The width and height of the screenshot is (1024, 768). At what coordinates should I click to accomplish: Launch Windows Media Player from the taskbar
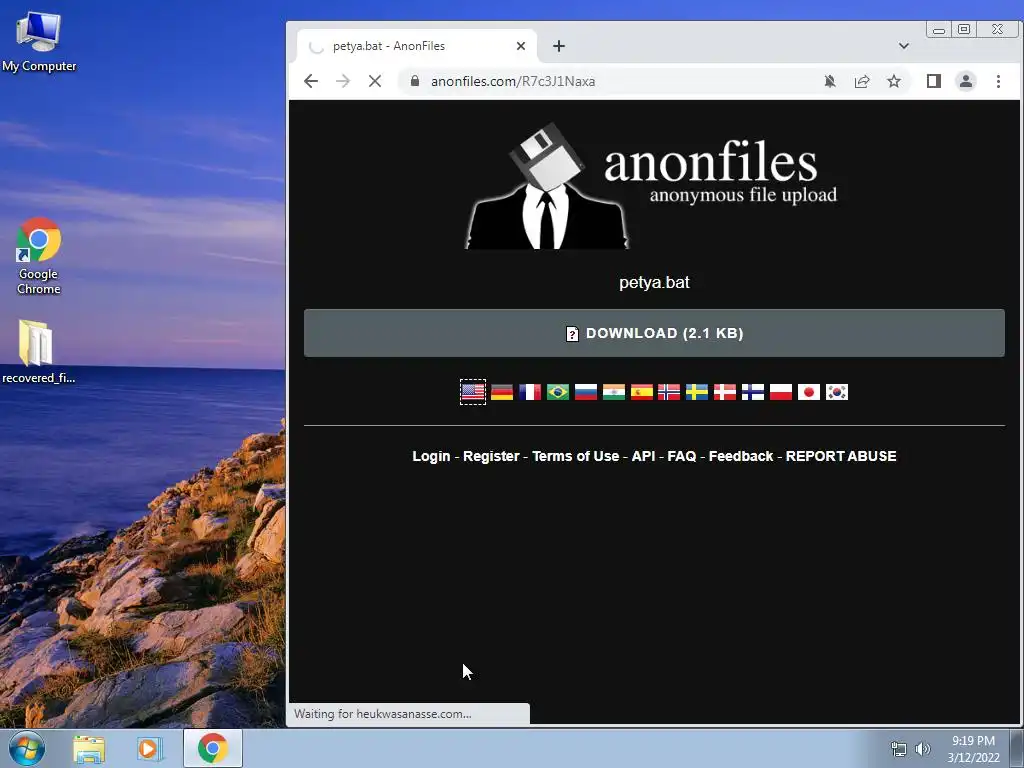[x=150, y=748]
